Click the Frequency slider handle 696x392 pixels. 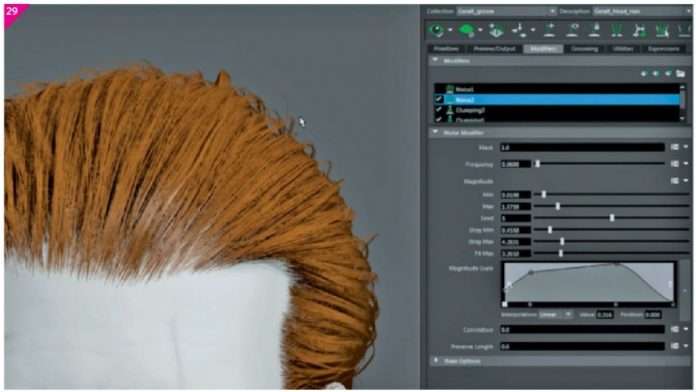(x=538, y=164)
